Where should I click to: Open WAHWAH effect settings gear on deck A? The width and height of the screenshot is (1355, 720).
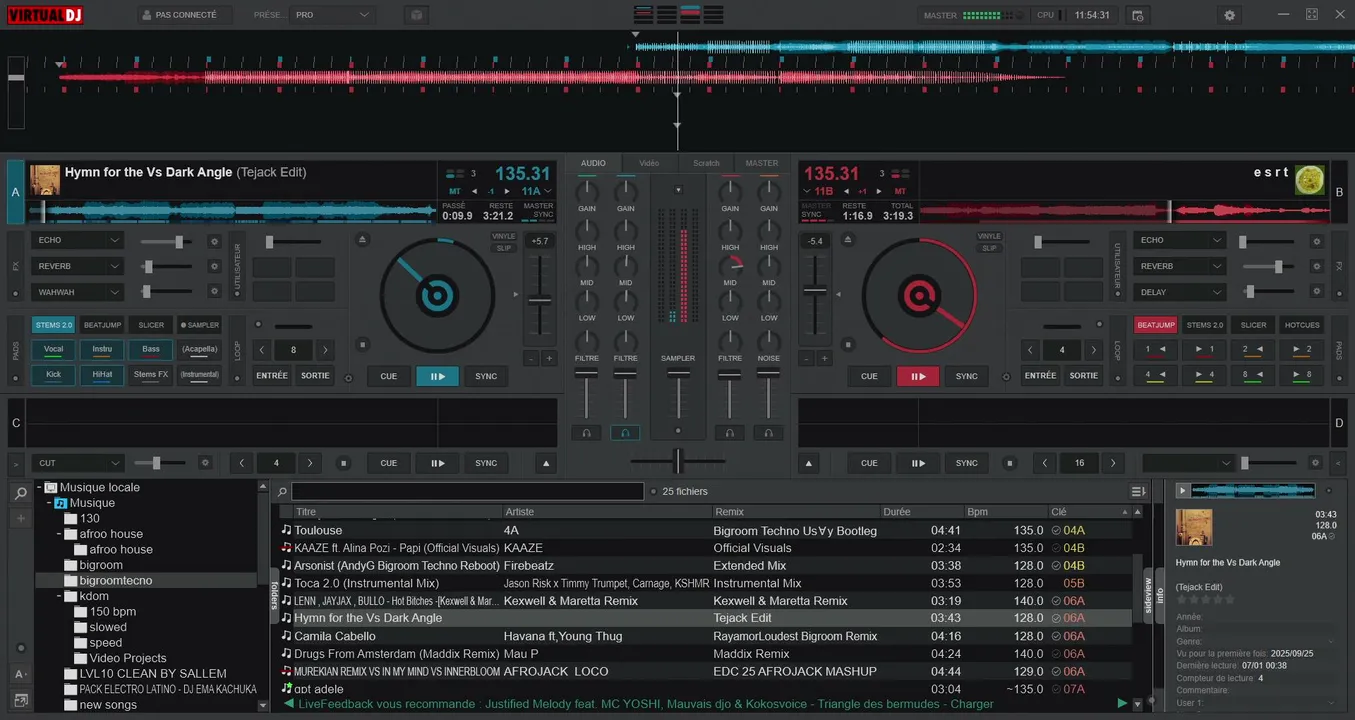(x=213, y=292)
